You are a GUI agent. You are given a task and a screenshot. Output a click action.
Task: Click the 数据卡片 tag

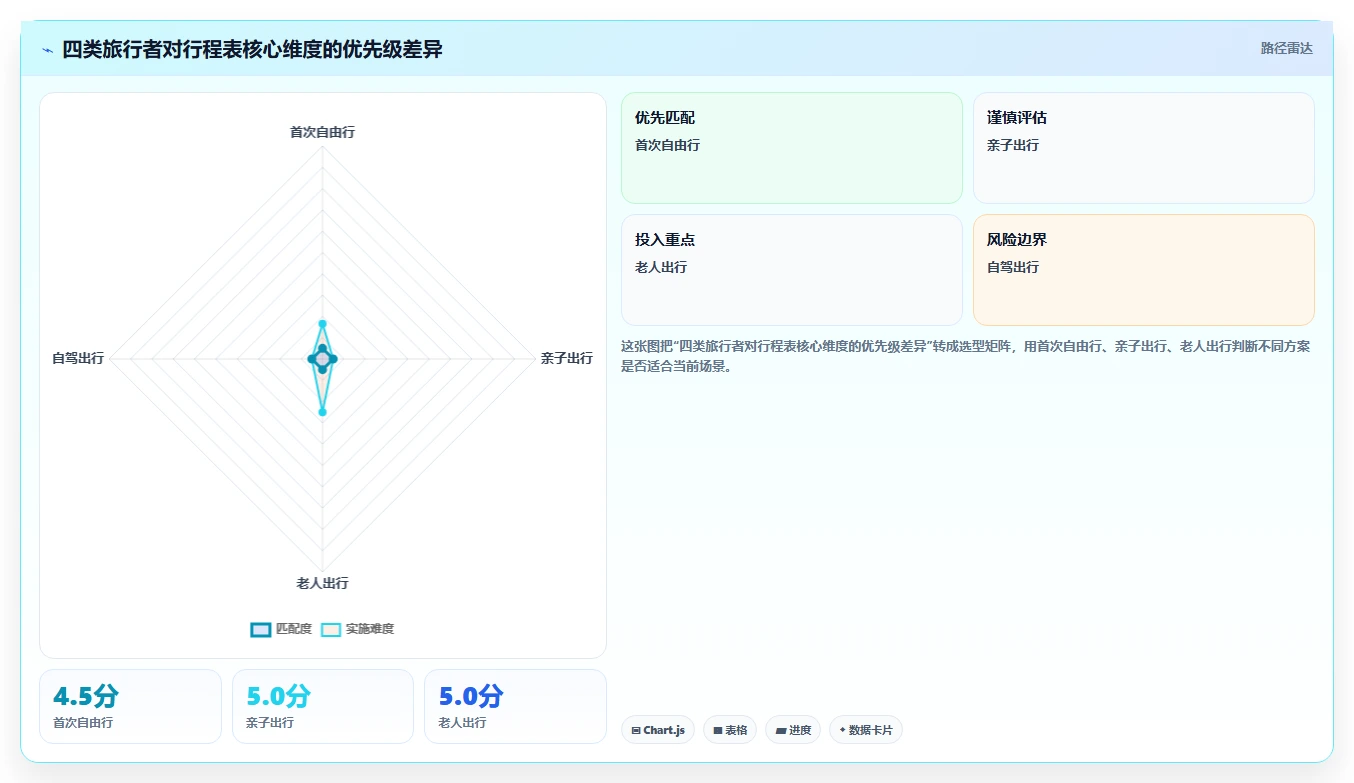pos(866,730)
